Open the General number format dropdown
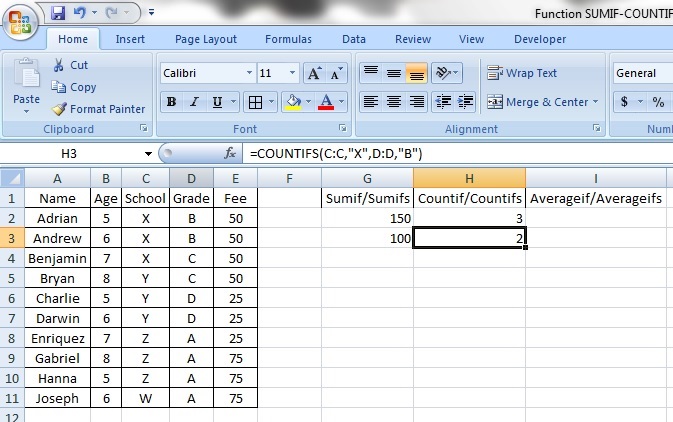This screenshot has height=422, width=673. tap(641, 73)
